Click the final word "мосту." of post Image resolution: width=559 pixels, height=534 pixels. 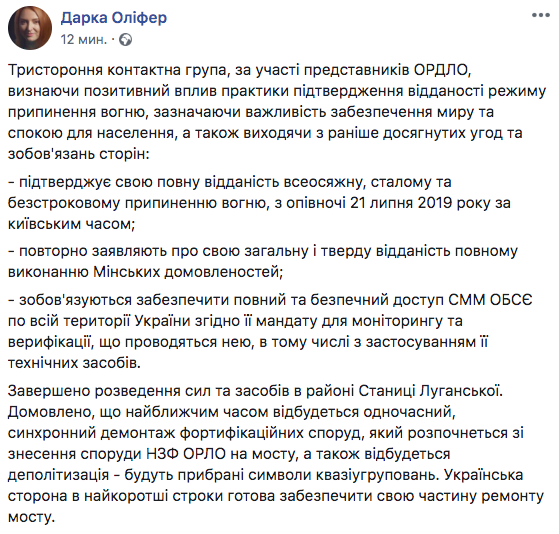[32, 517]
